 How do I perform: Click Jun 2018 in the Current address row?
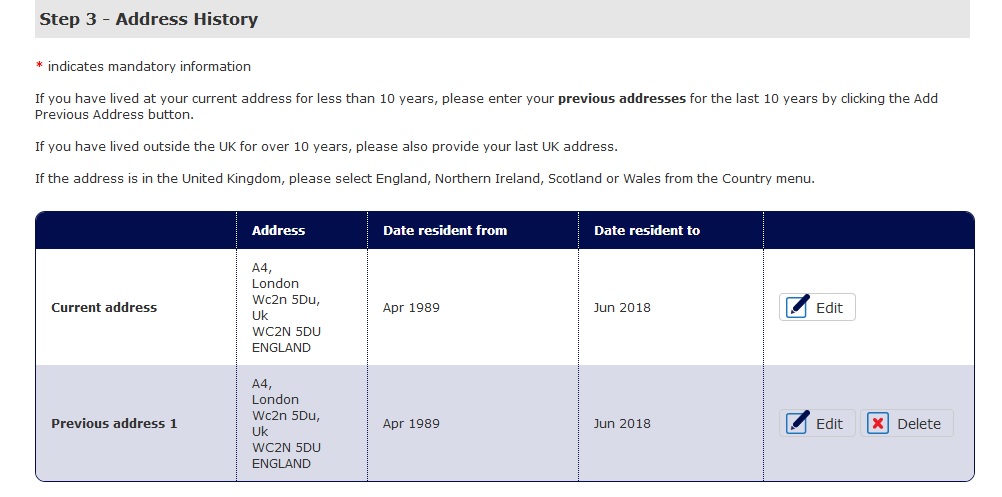click(x=622, y=307)
